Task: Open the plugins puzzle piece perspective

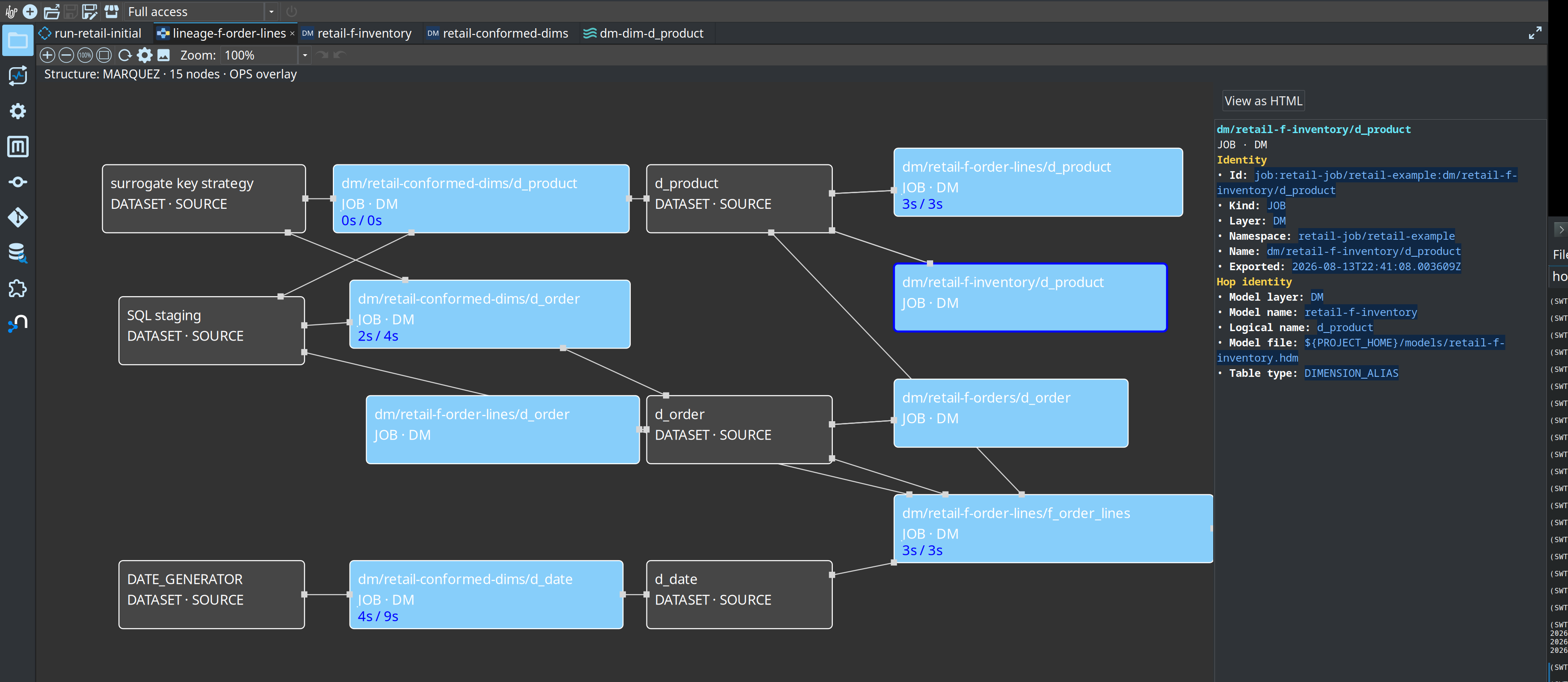Action: 17,288
